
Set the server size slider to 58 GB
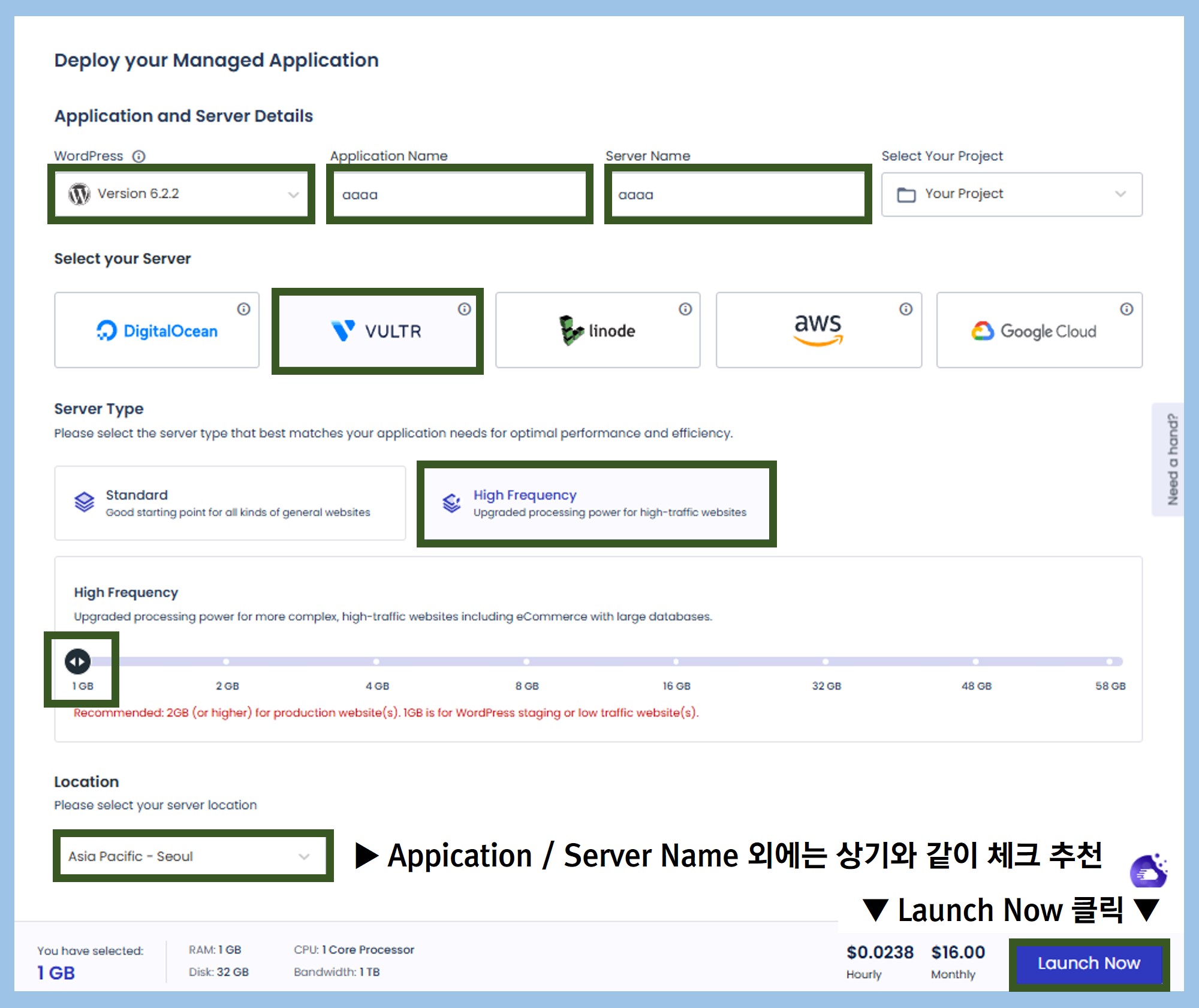coord(1110,662)
